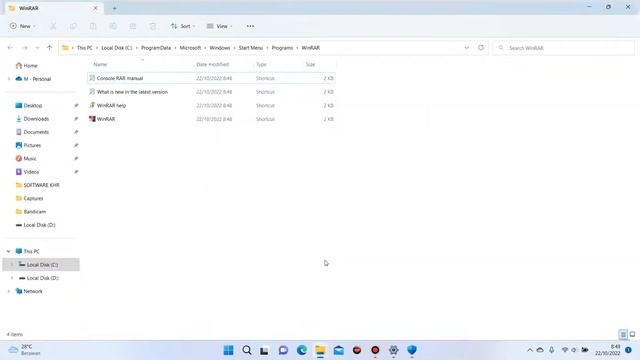The width and height of the screenshot is (640, 360).
Task: Click This PC in address bar
Action: click(x=84, y=48)
